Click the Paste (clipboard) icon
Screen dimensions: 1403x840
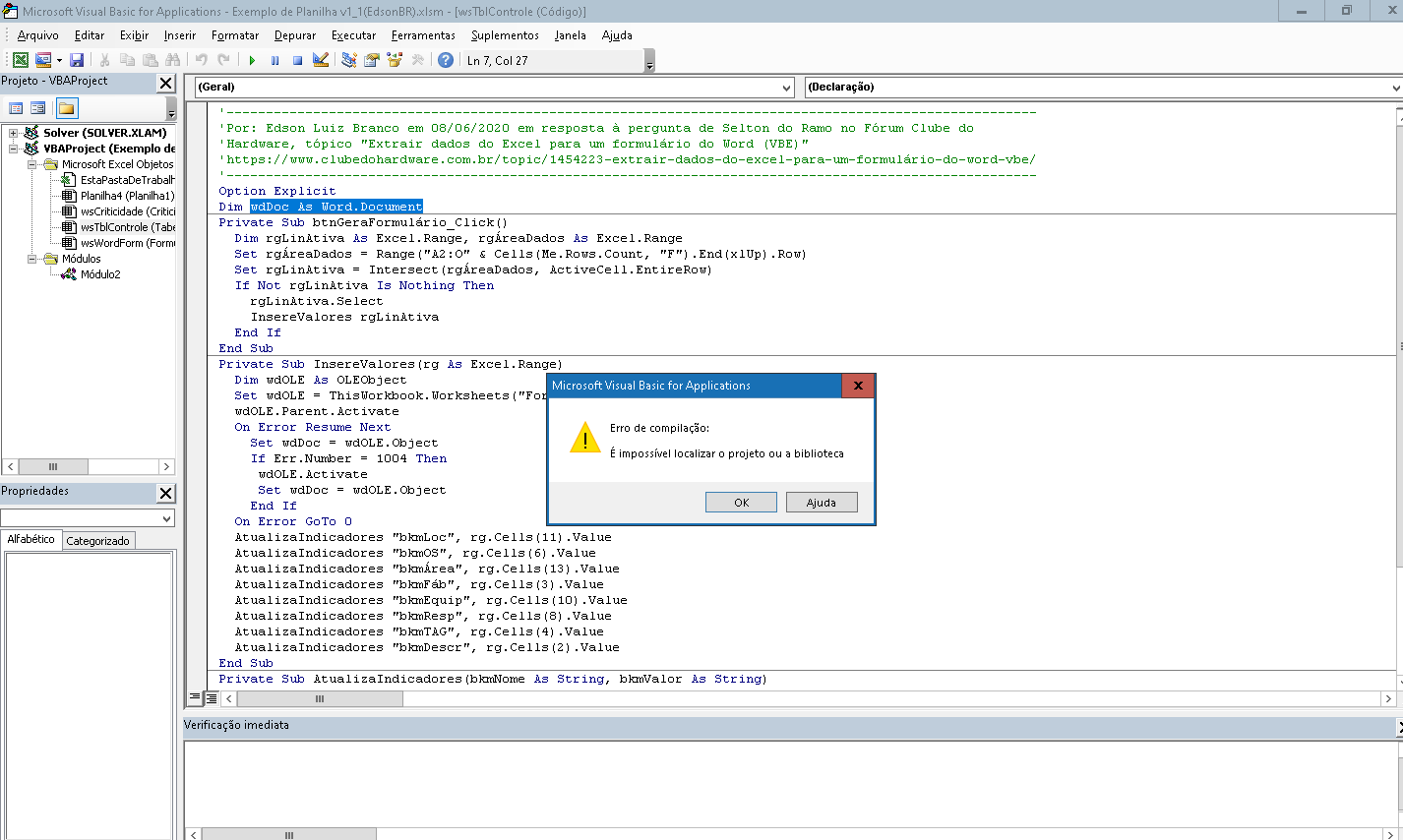150,60
